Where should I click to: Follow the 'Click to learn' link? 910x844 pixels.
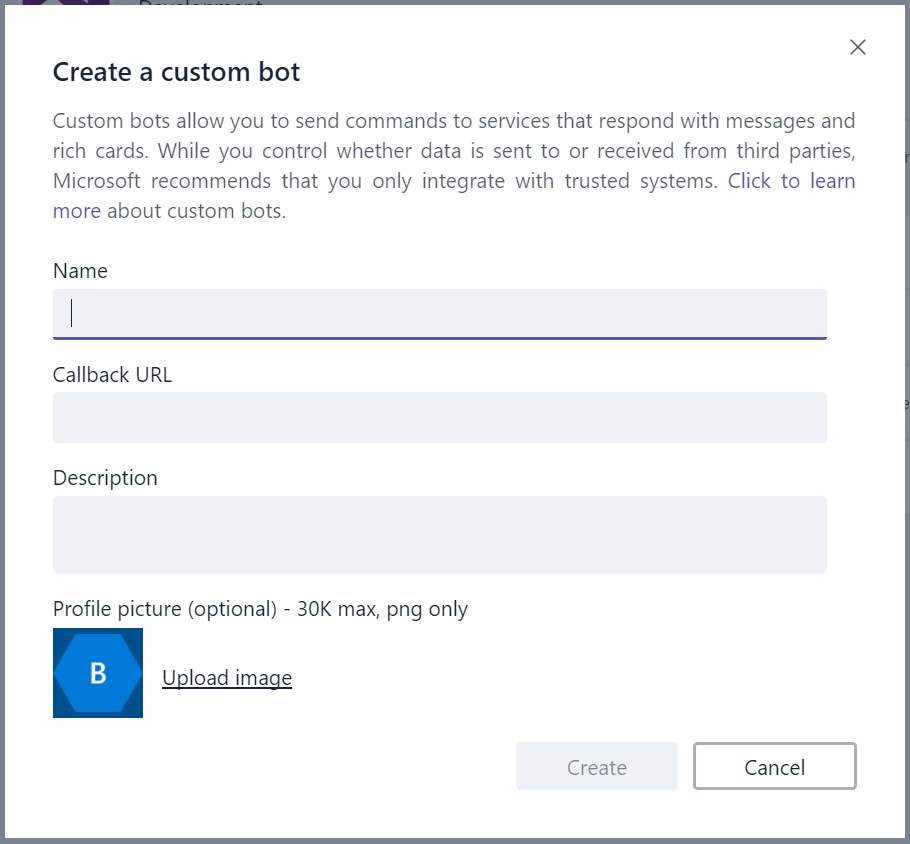pyautogui.click(x=791, y=181)
